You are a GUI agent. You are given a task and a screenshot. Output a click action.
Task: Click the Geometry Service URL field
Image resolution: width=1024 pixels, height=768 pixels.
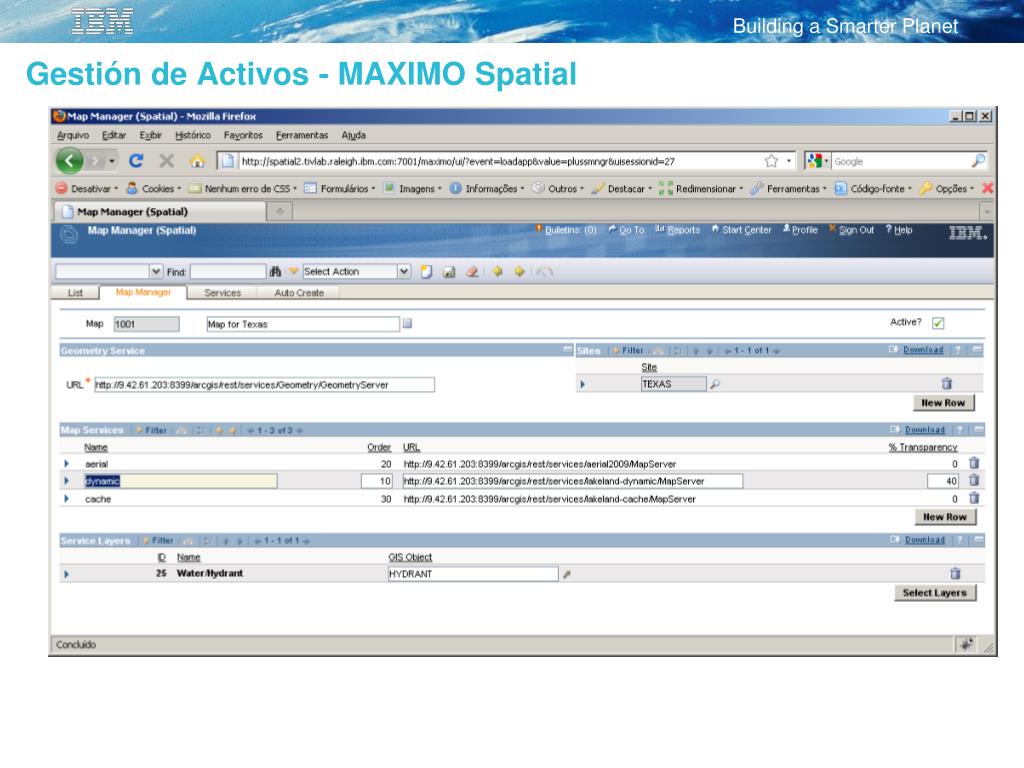click(264, 385)
